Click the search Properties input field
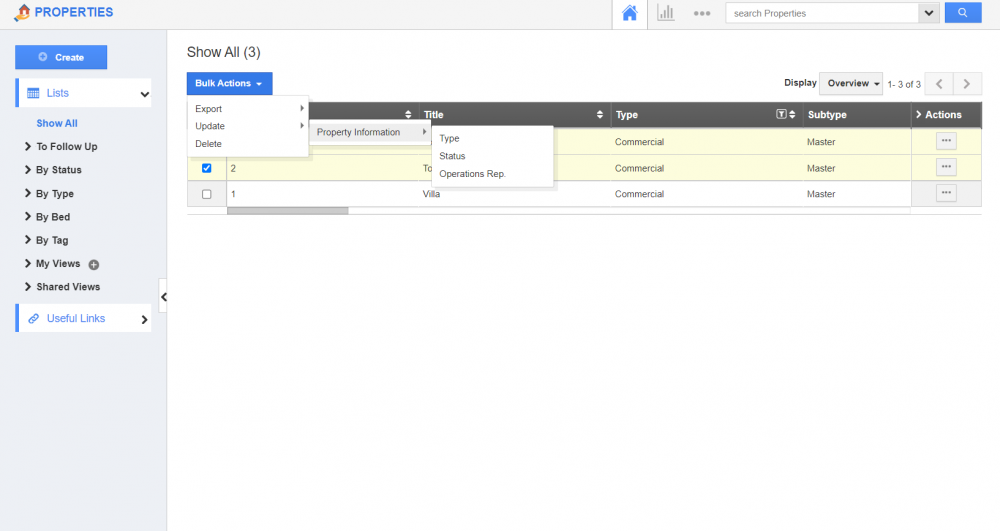1000x531 pixels. pyautogui.click(x=822, y=13)
